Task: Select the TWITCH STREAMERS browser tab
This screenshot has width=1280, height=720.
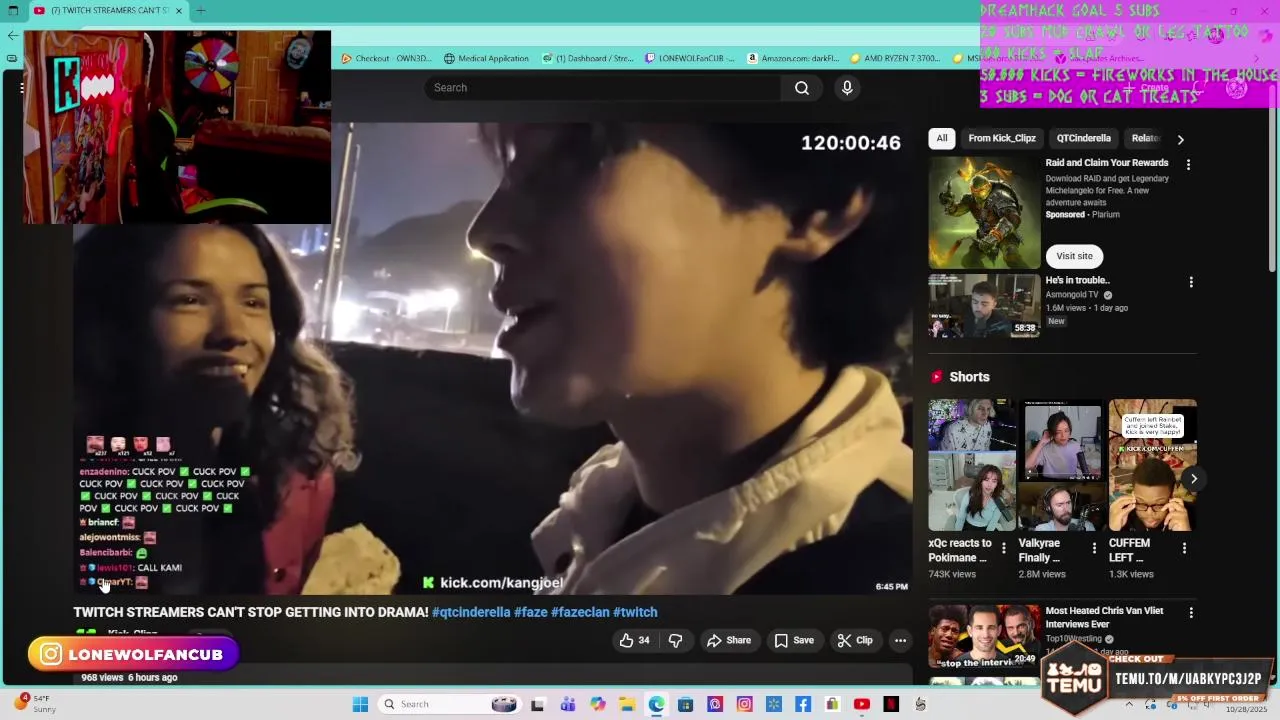Action: [108, 10]
